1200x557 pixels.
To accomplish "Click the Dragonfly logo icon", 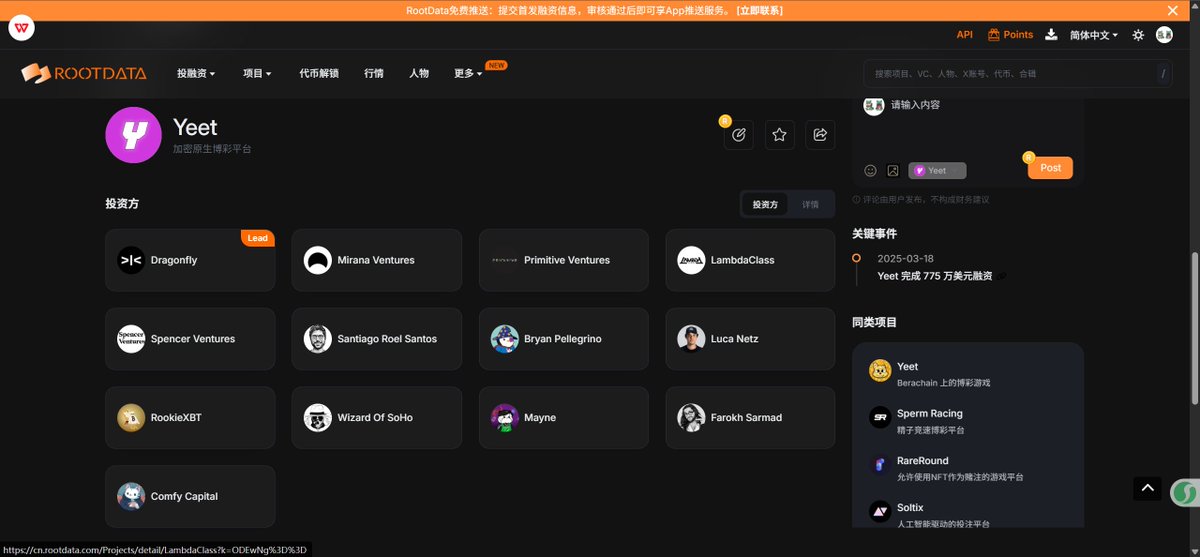I will [x=131, y=260].
